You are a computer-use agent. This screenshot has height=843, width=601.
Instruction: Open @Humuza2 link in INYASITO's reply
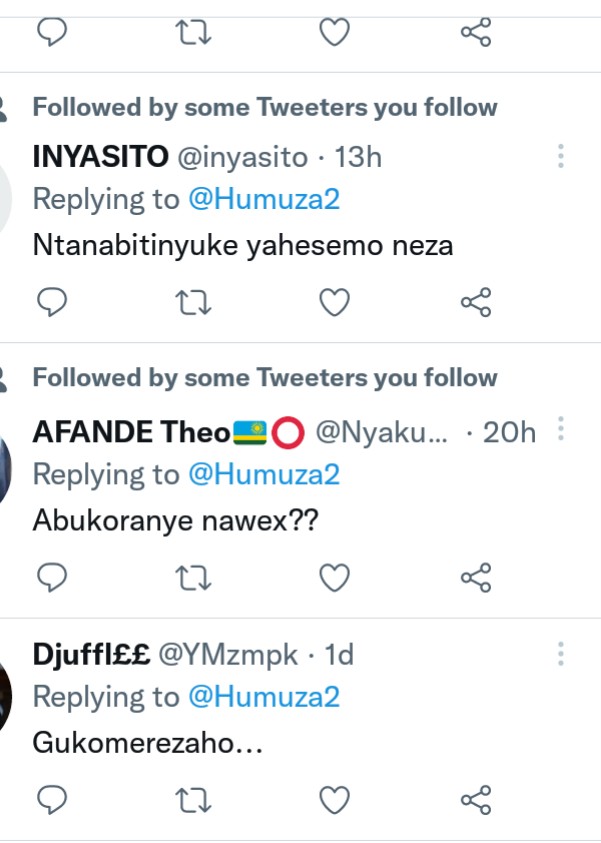264,199
